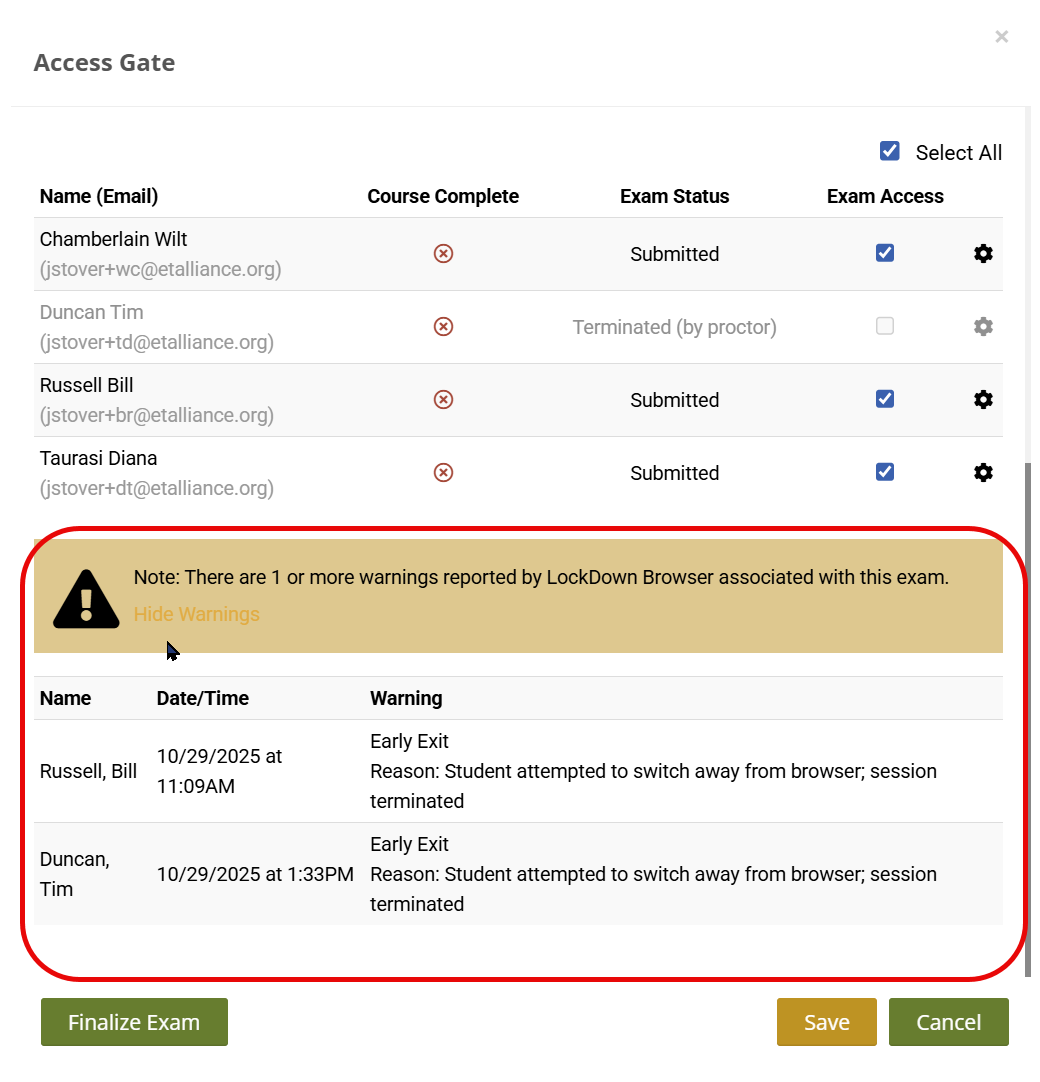The image size is (1040, 1082).
Task: Click Course Complete X icon for Taurasi Diana
Action: coord(443,473)
